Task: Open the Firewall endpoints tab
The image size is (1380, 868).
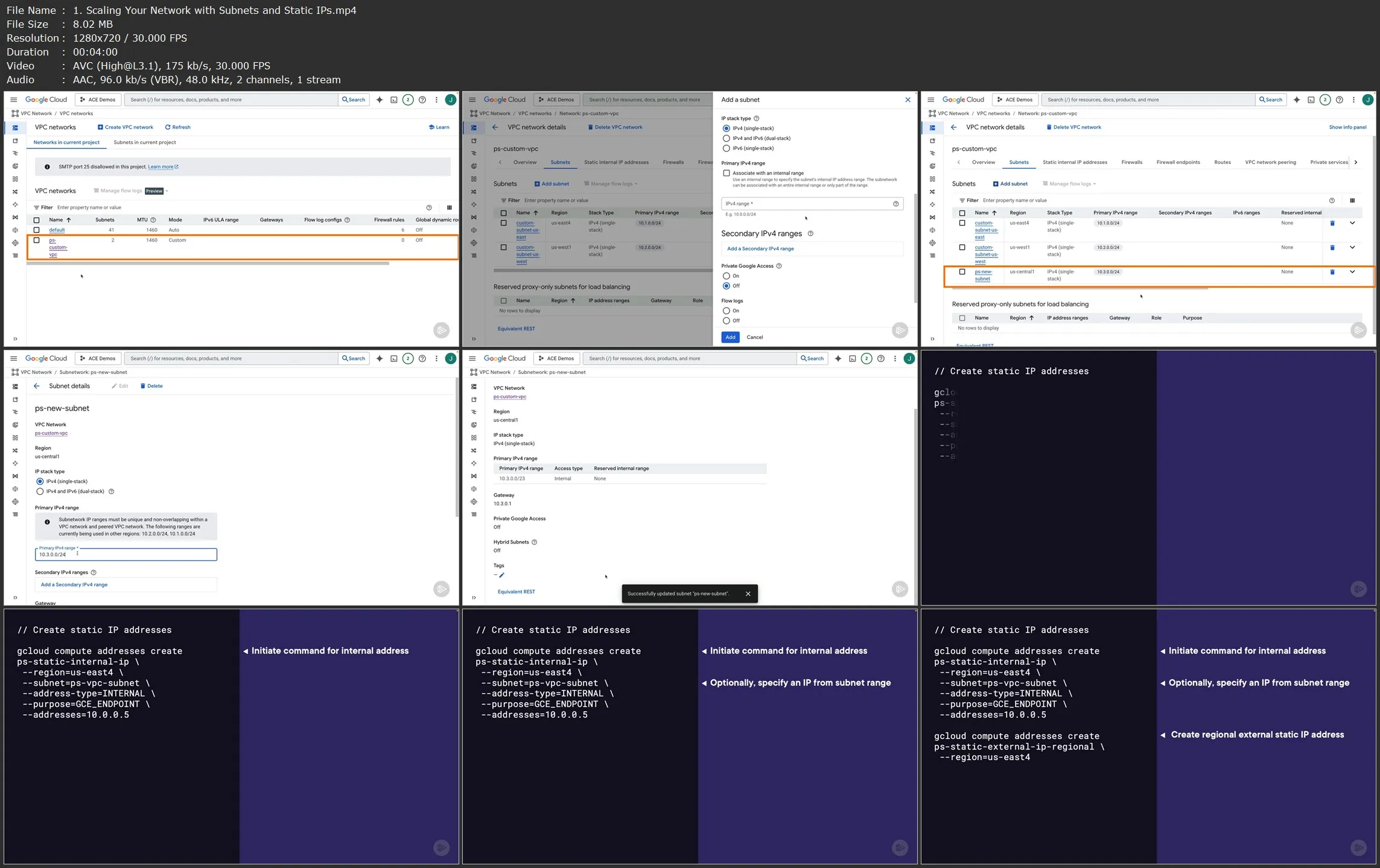Action: point(1178,162)
